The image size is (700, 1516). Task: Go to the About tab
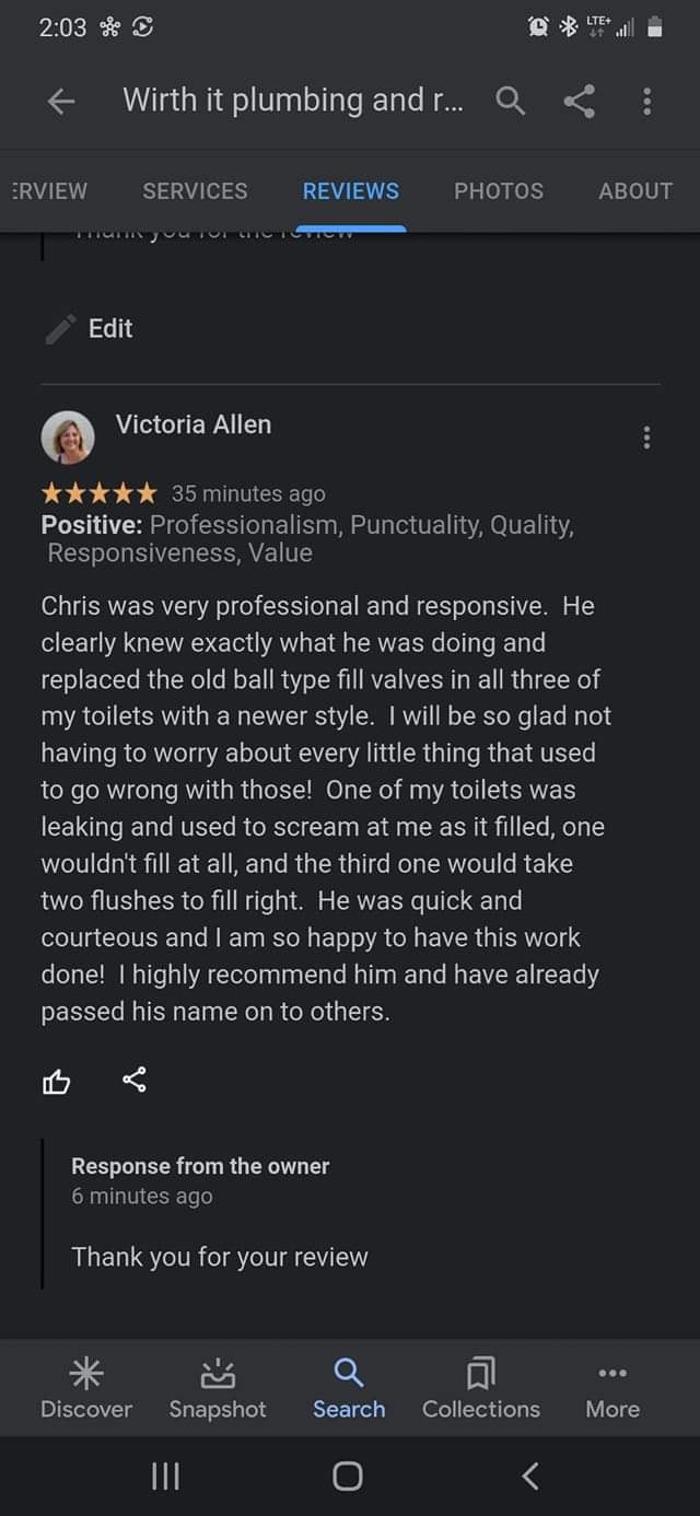pos(635,191)
